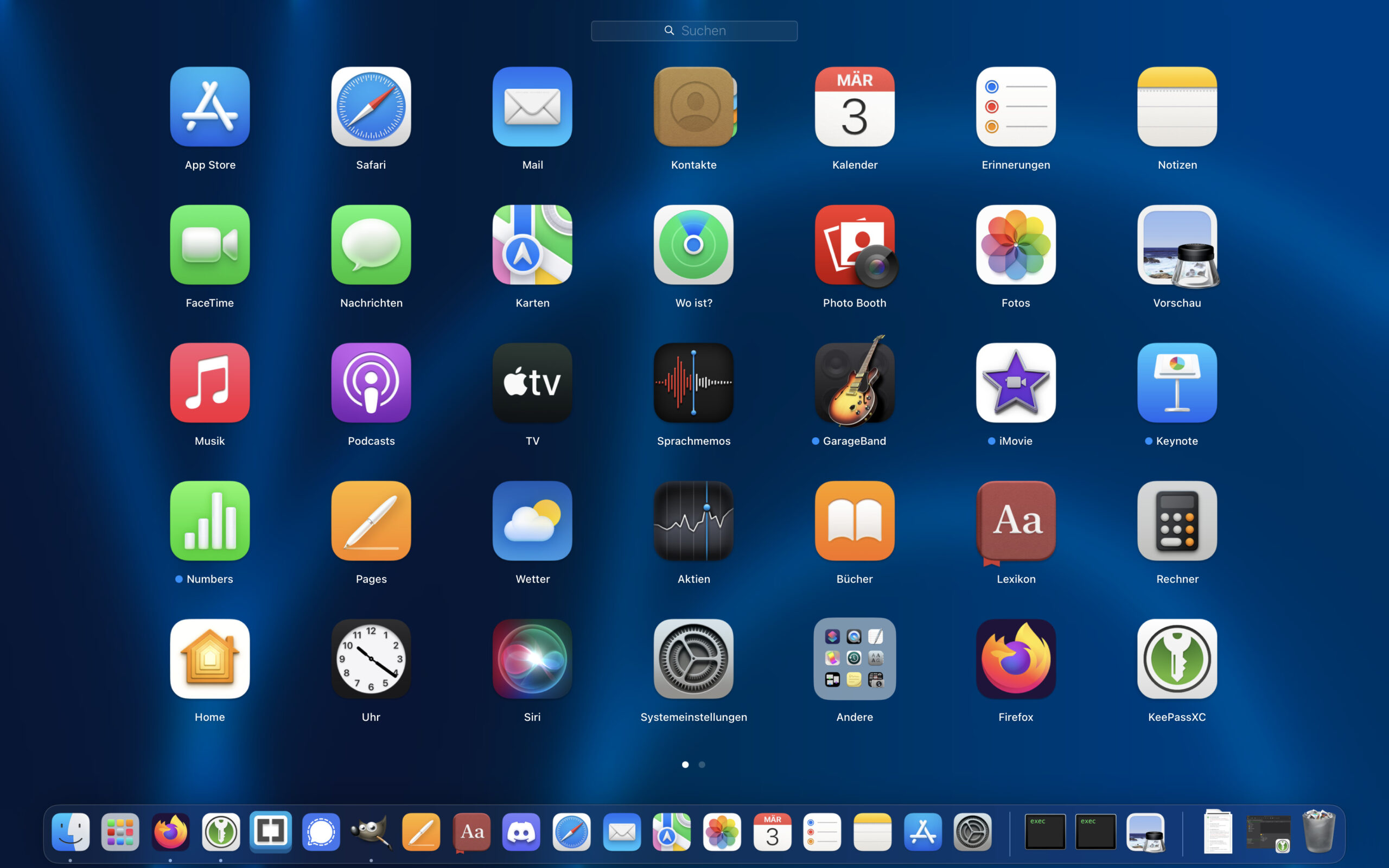
Task: Open Karten maps from the Dock
Action: pos(672,832)
